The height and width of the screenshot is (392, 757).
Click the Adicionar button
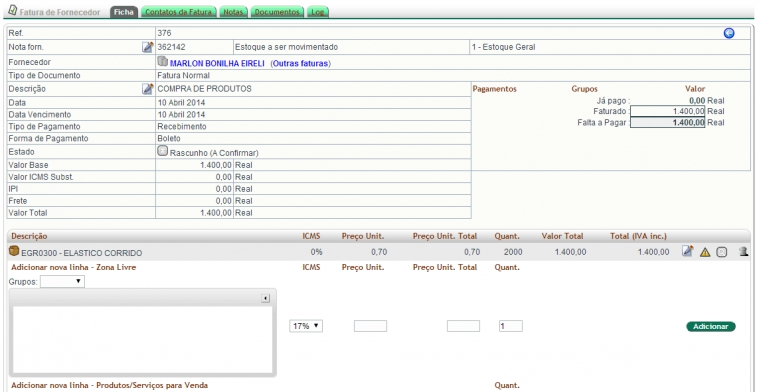(711, 326)
